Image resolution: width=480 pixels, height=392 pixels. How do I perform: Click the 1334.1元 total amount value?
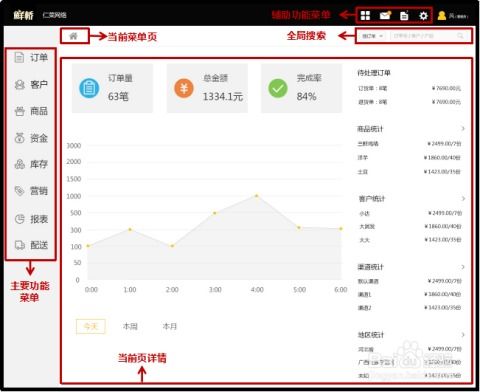coord(223,97)
